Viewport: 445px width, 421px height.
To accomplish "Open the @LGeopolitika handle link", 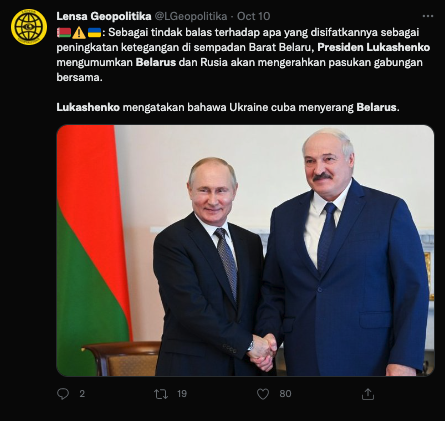I will tap(191, 16).
